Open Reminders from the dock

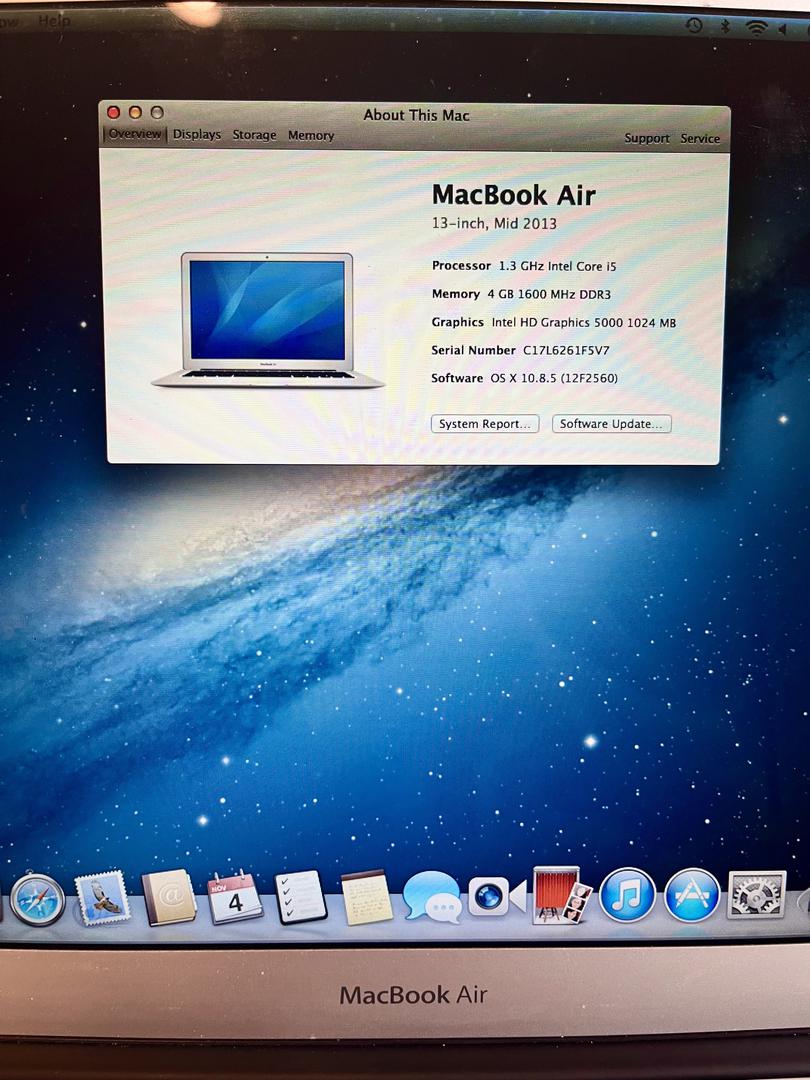click(301, 897)
